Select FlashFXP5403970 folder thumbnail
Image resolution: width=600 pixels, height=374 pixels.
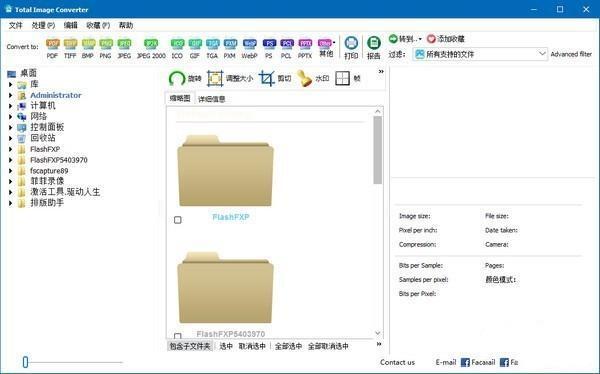pyautogui.click(x=225, y=287)
